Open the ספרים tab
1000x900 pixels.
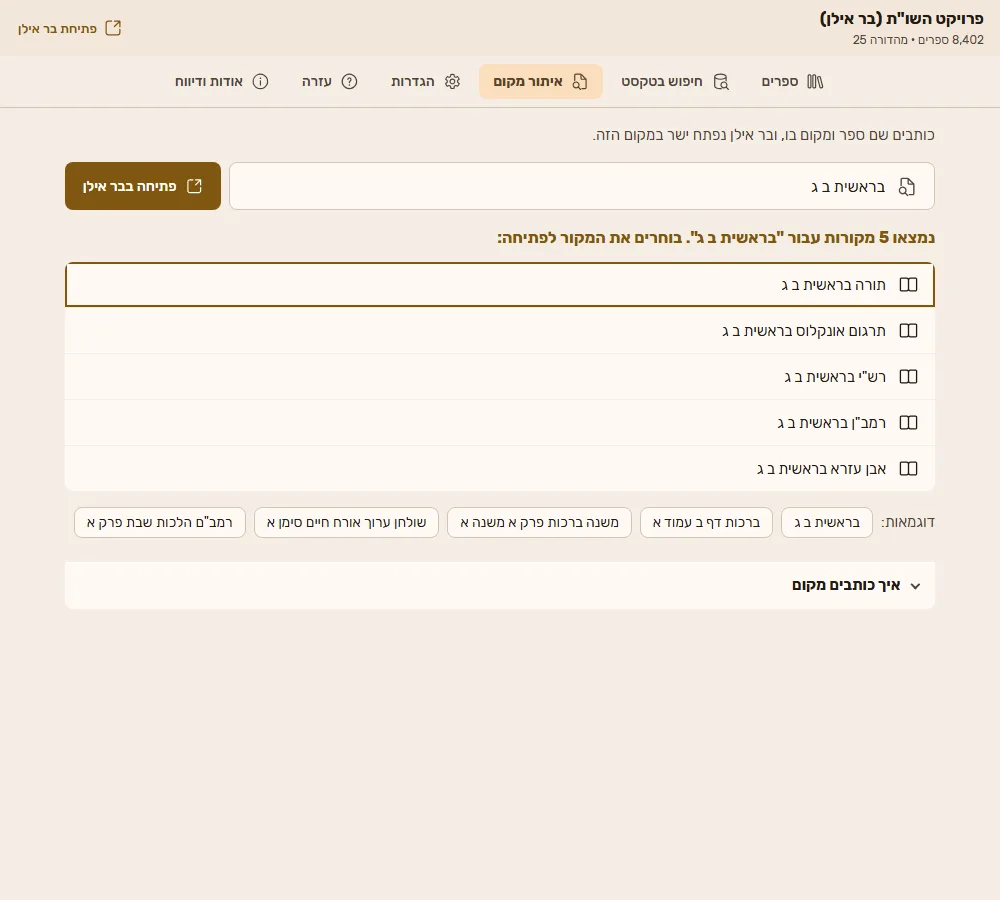coord(792,82)
